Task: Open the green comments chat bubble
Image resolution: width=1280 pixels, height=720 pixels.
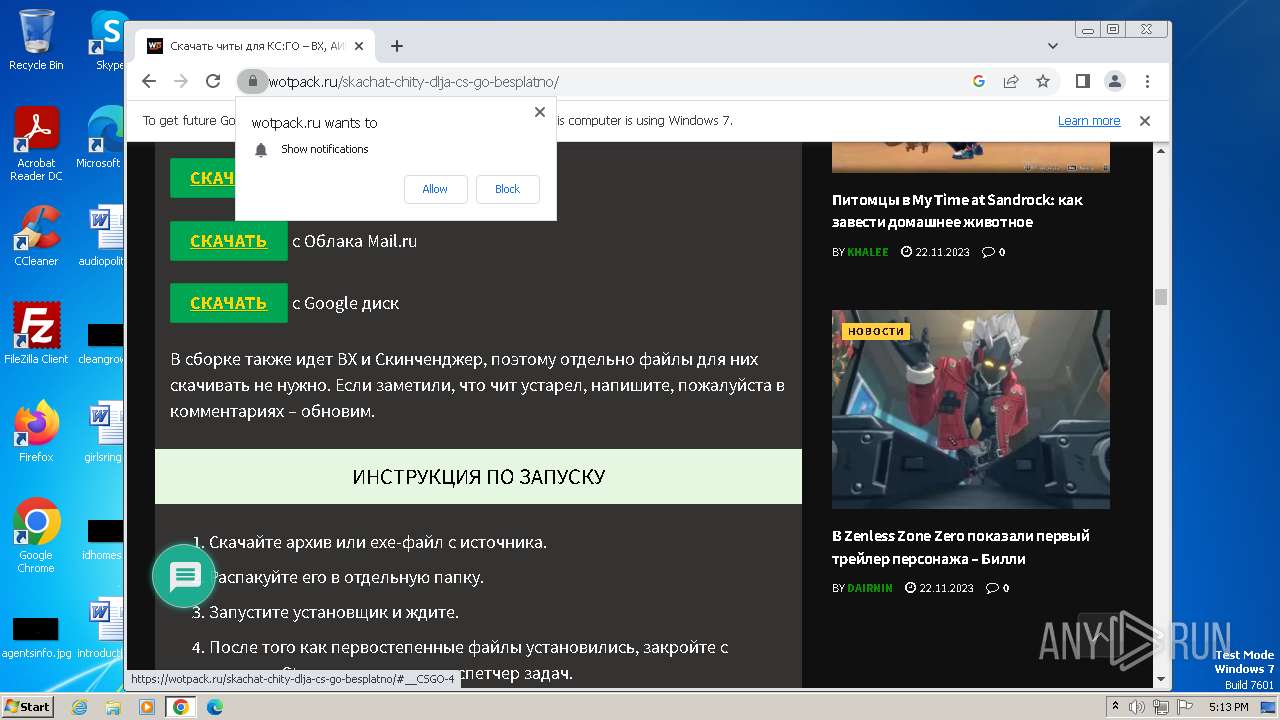Action: coord(186,576)
